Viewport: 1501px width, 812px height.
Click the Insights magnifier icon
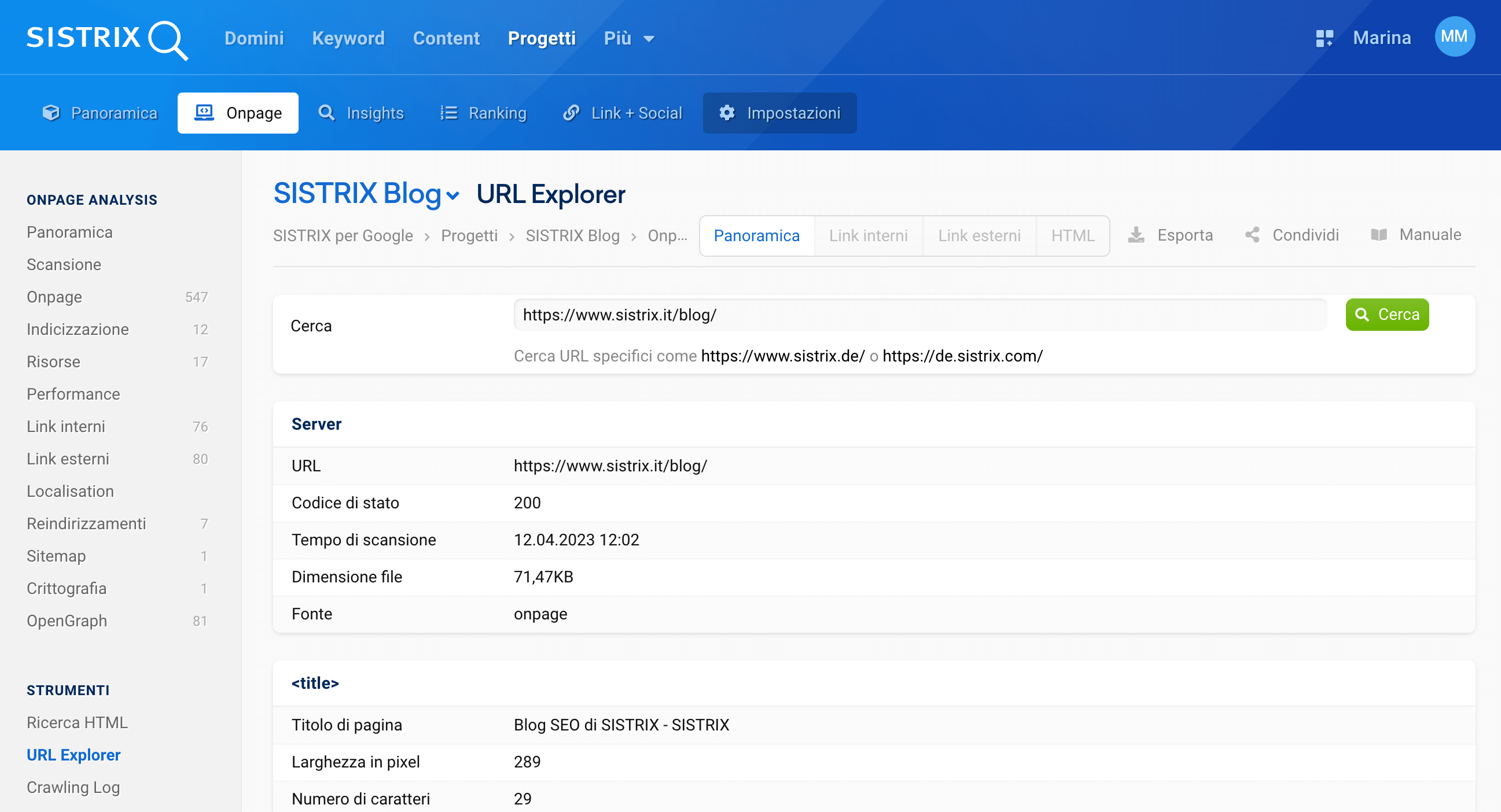[x=327, y=113]
